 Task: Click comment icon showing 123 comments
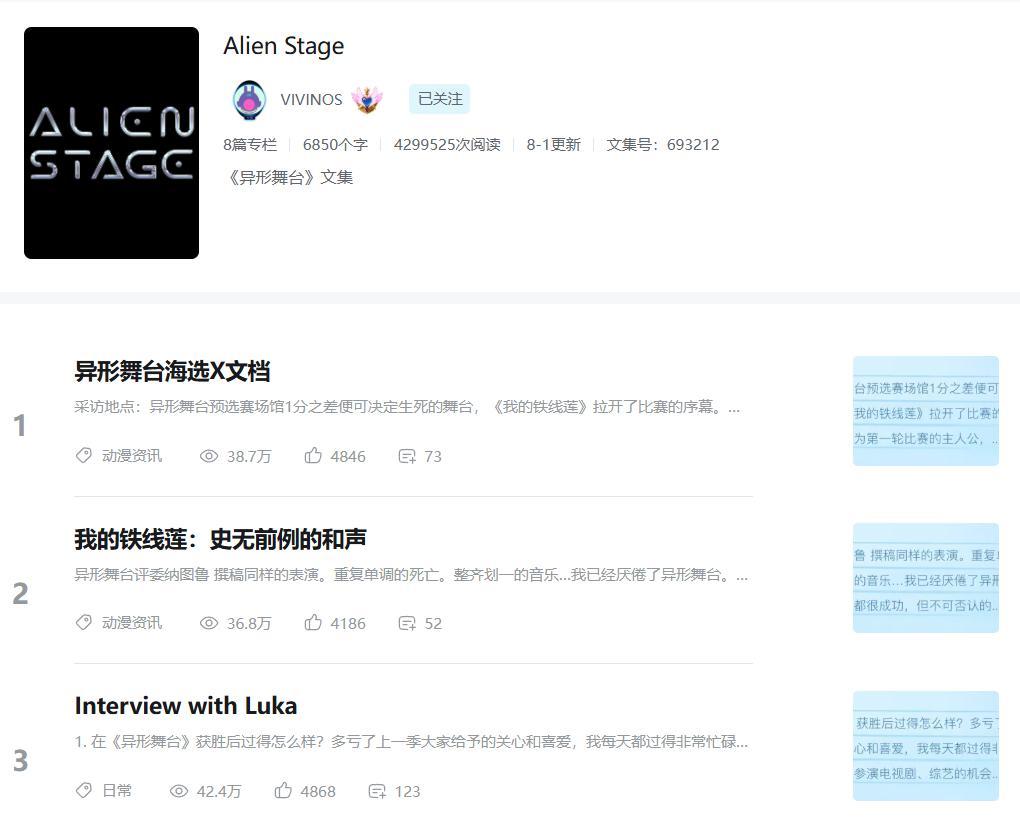pyautogui.click(x=377, y=791)
